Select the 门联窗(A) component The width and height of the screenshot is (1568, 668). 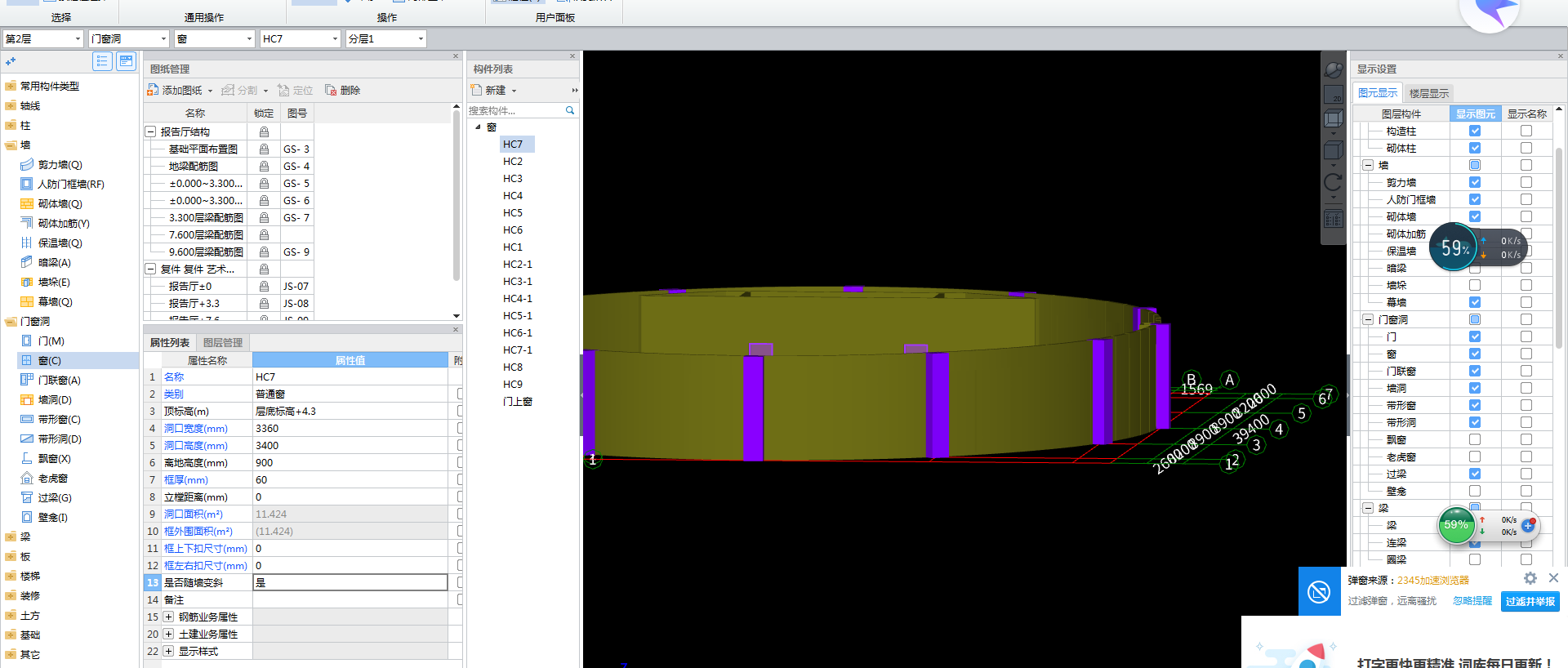59,380
